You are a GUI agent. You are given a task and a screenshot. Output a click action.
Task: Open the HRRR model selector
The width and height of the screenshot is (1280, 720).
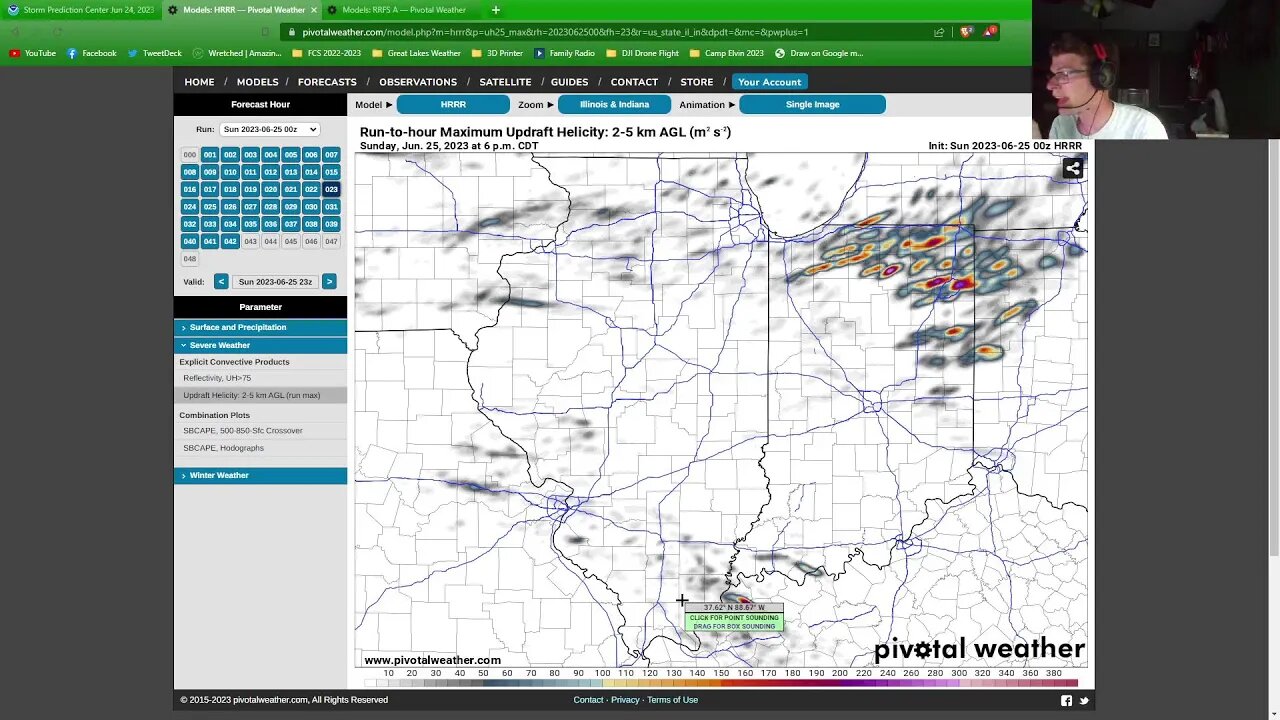click(x=453, y=104)
